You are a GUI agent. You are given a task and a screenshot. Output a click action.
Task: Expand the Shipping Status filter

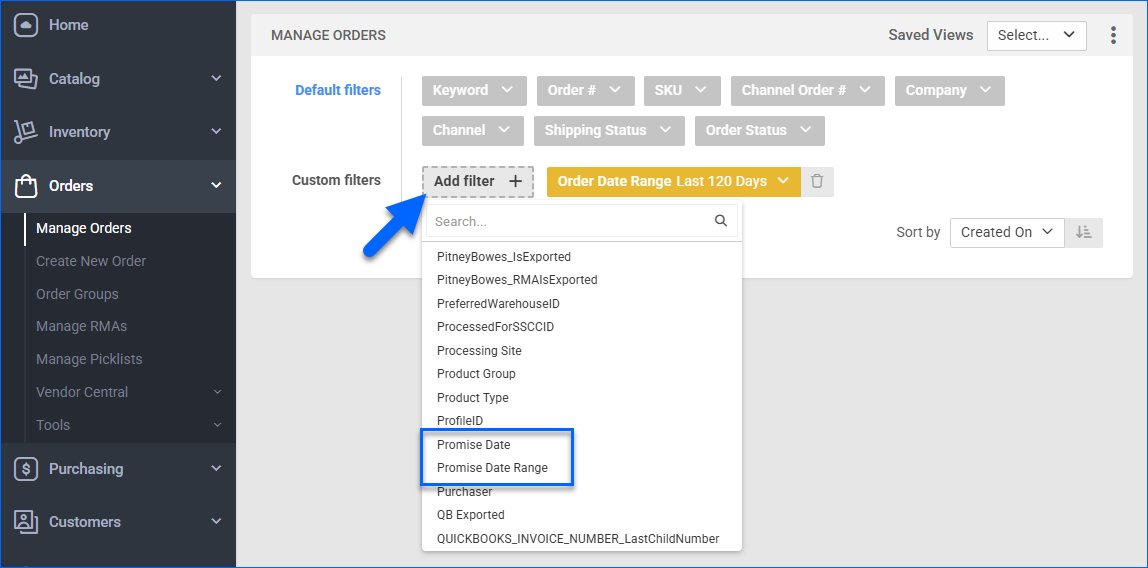[608, 130]
